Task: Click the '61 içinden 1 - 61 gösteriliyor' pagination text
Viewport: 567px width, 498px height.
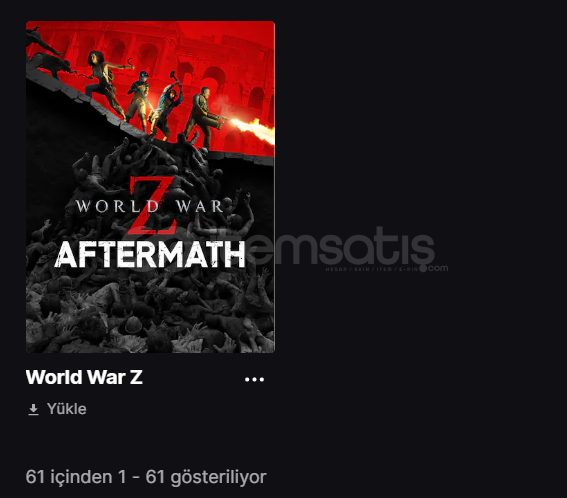Action: click(146, 477)
